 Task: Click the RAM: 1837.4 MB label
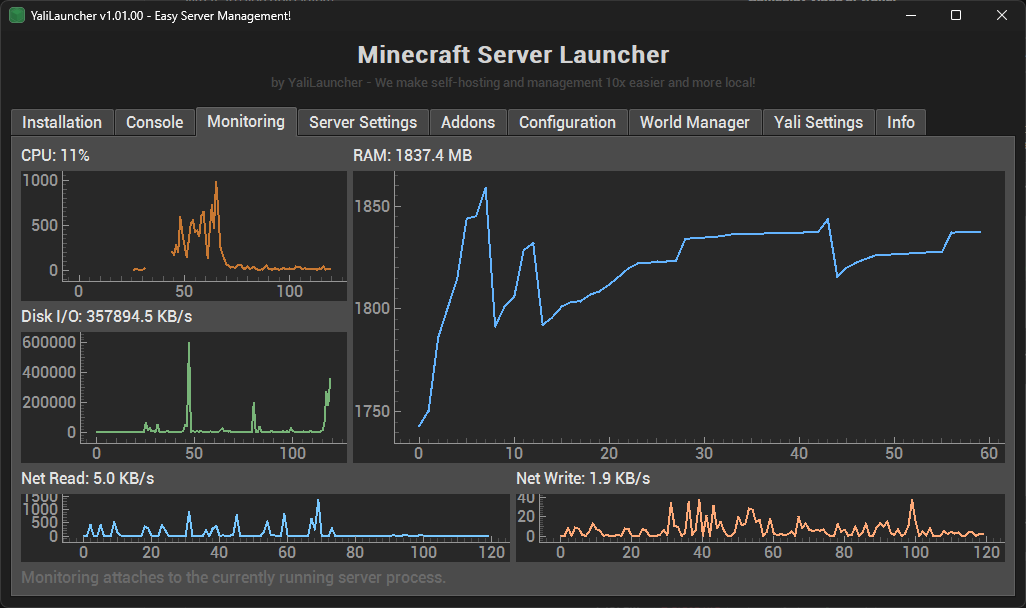[x=413, y=156]
